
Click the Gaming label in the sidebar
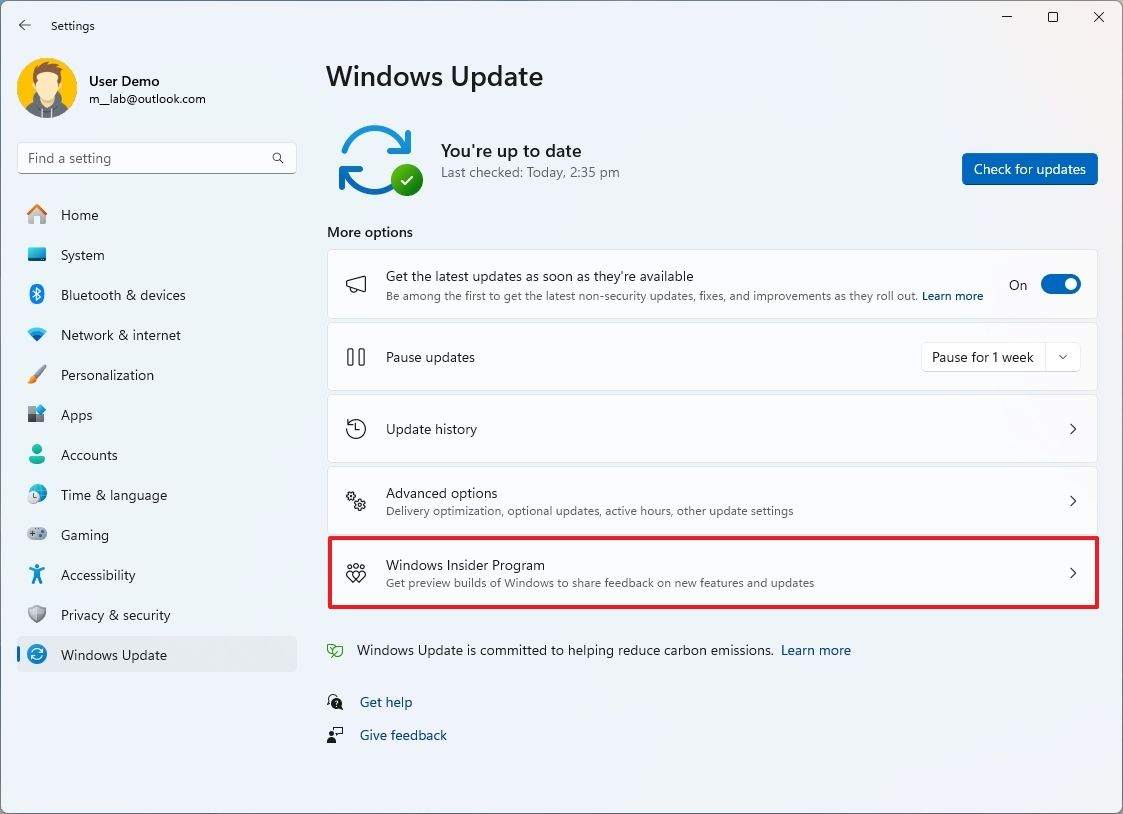85,536
